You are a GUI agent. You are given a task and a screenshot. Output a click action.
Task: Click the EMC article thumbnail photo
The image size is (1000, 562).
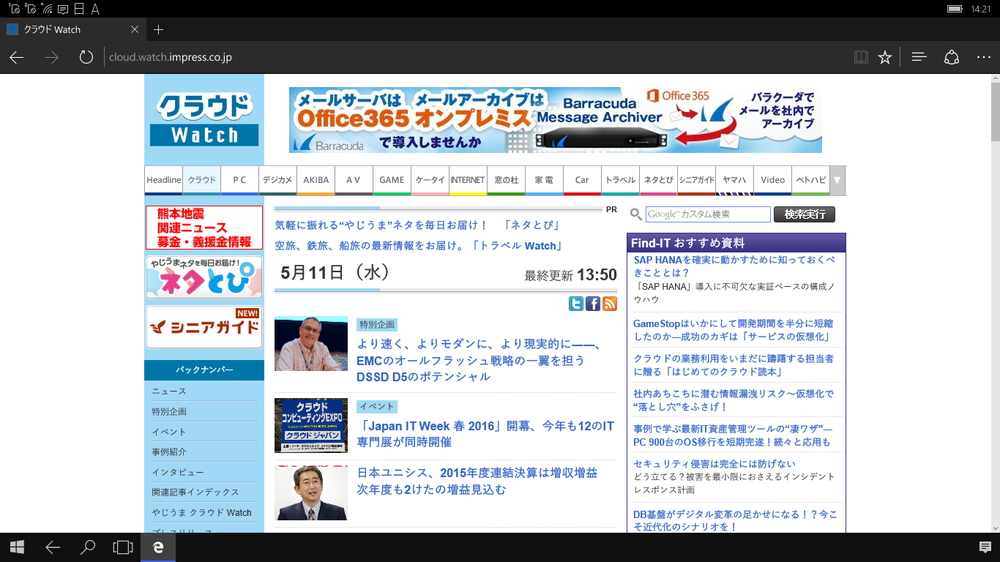click(x=311, y=344)
